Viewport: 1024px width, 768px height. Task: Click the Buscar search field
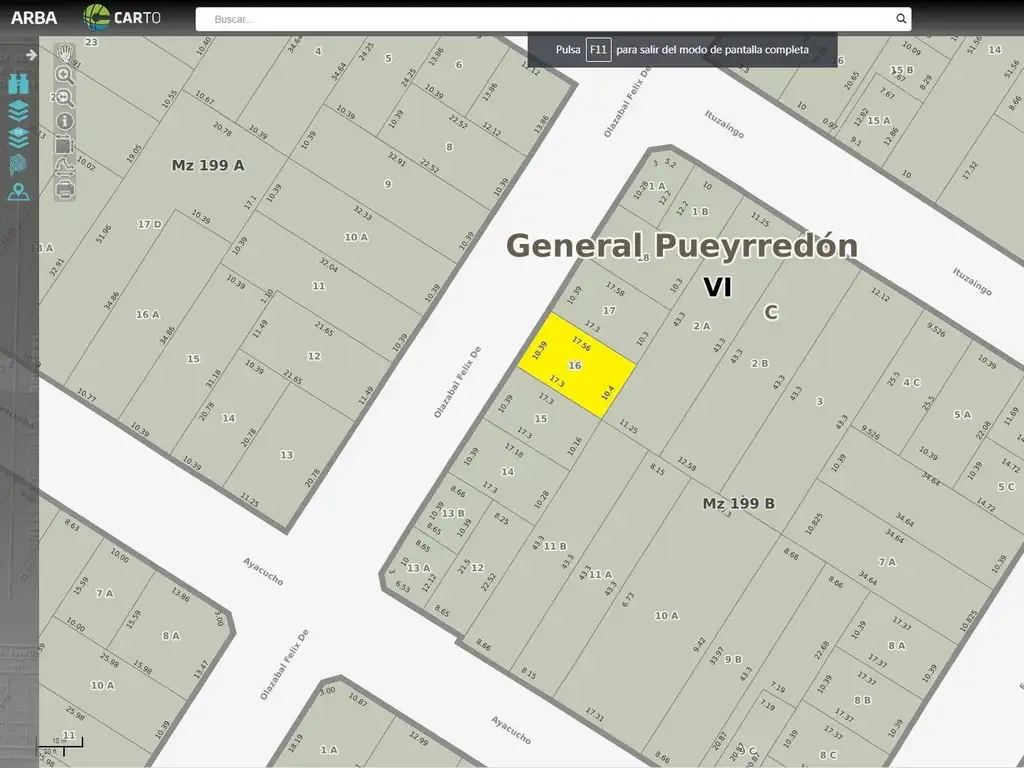click(544, 19)
